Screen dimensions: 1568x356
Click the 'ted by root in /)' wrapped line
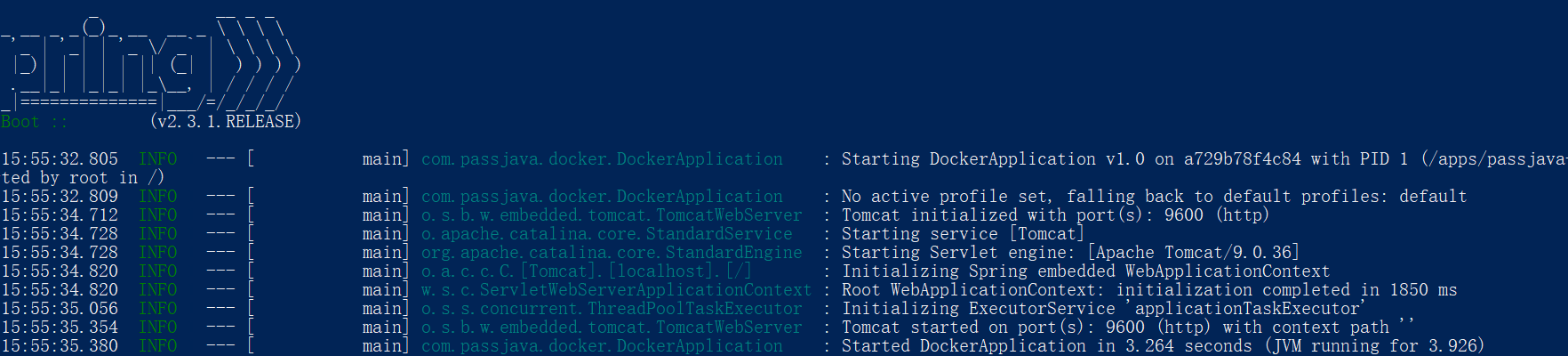tap(82, 178)
